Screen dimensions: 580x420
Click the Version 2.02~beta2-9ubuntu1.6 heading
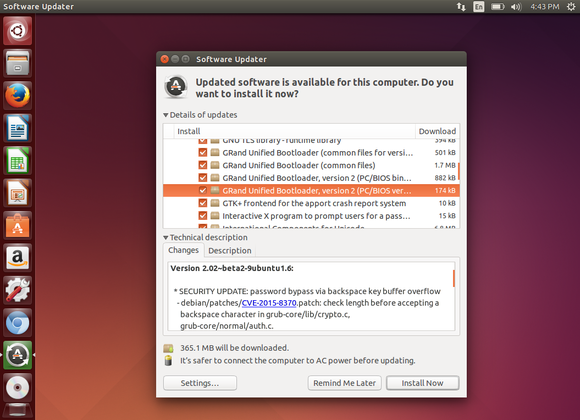[232, 268]
